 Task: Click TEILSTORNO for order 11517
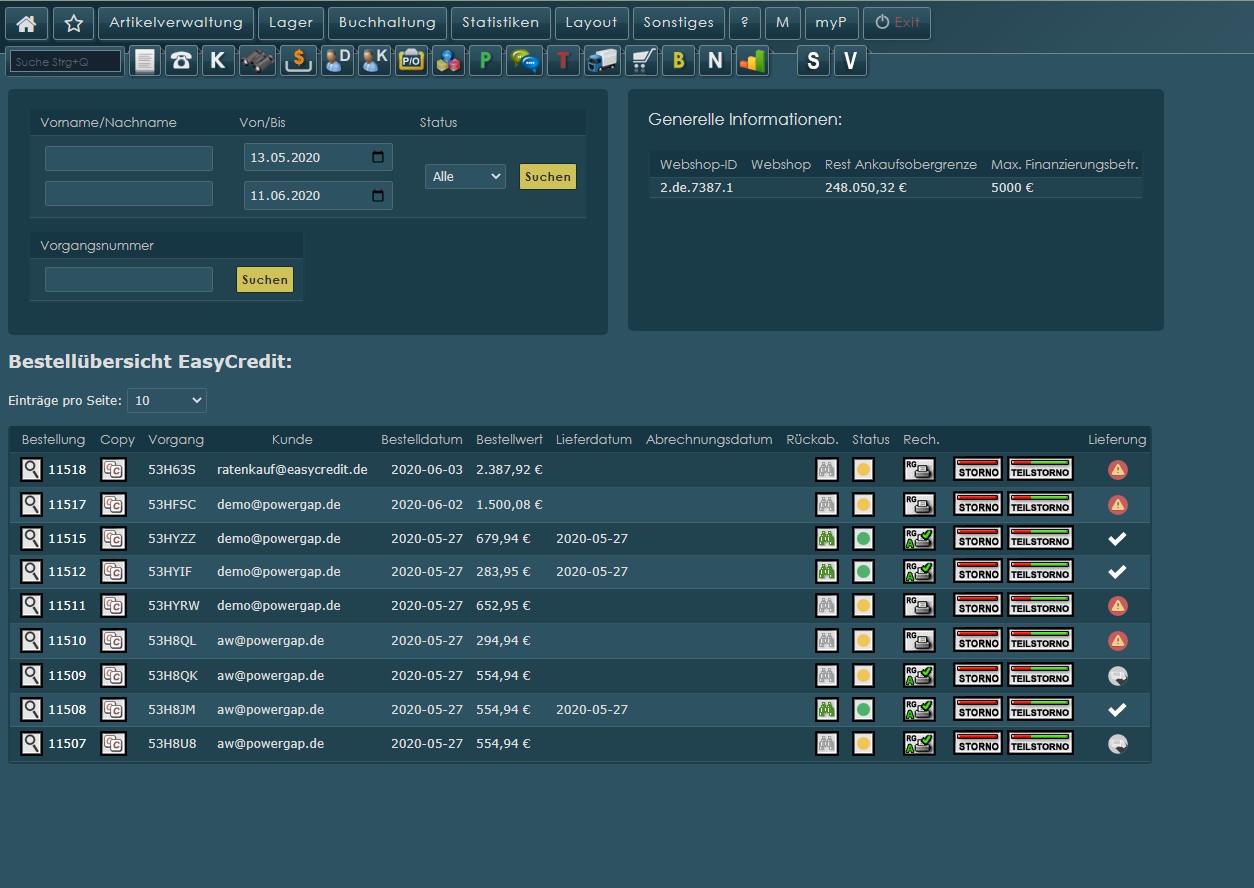[1040, 504]
